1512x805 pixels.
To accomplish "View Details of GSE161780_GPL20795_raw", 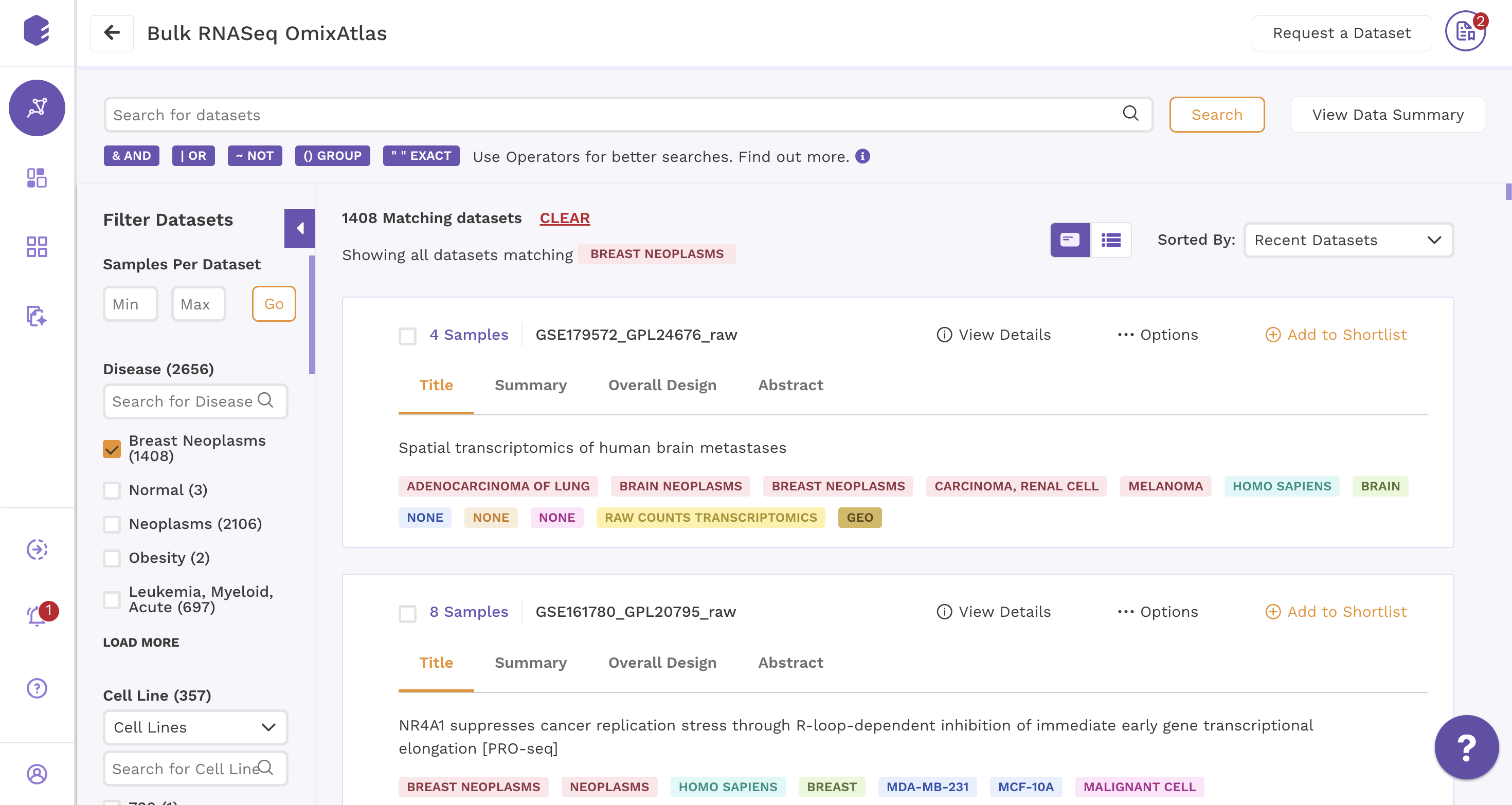I will pyautogui.click(x=994, y=611).
